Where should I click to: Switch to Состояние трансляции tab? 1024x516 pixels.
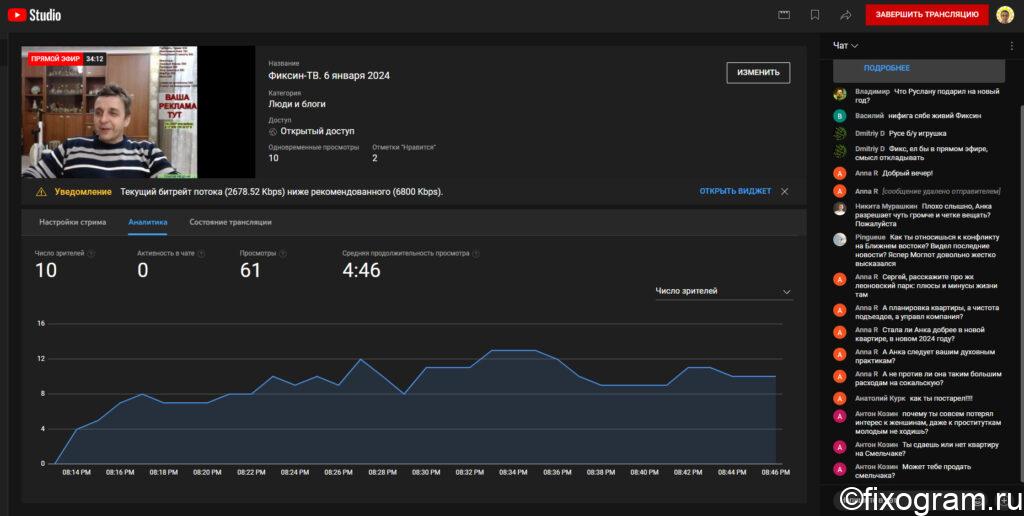pyautogui.click(x=231, y=222)
